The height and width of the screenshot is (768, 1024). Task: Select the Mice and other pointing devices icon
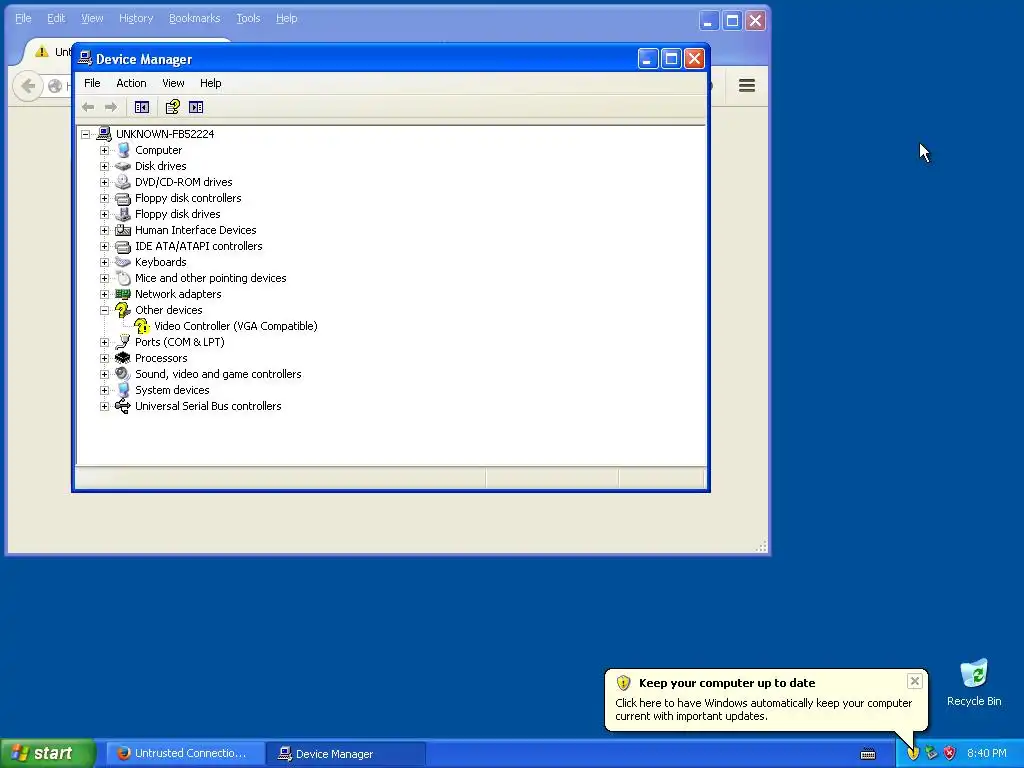pos(123,278)
